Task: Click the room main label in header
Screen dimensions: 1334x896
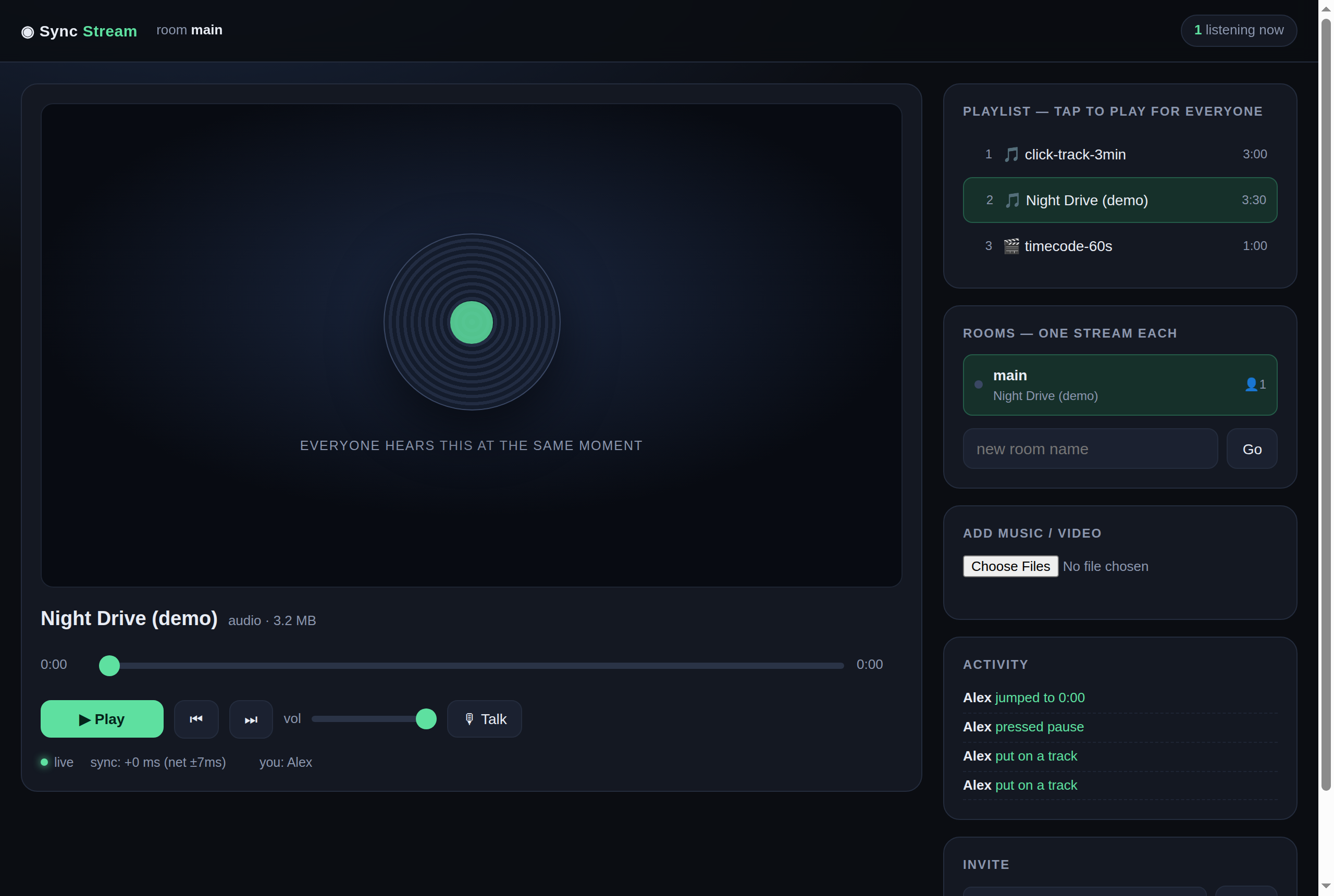Action: click(x=189, y=30)
